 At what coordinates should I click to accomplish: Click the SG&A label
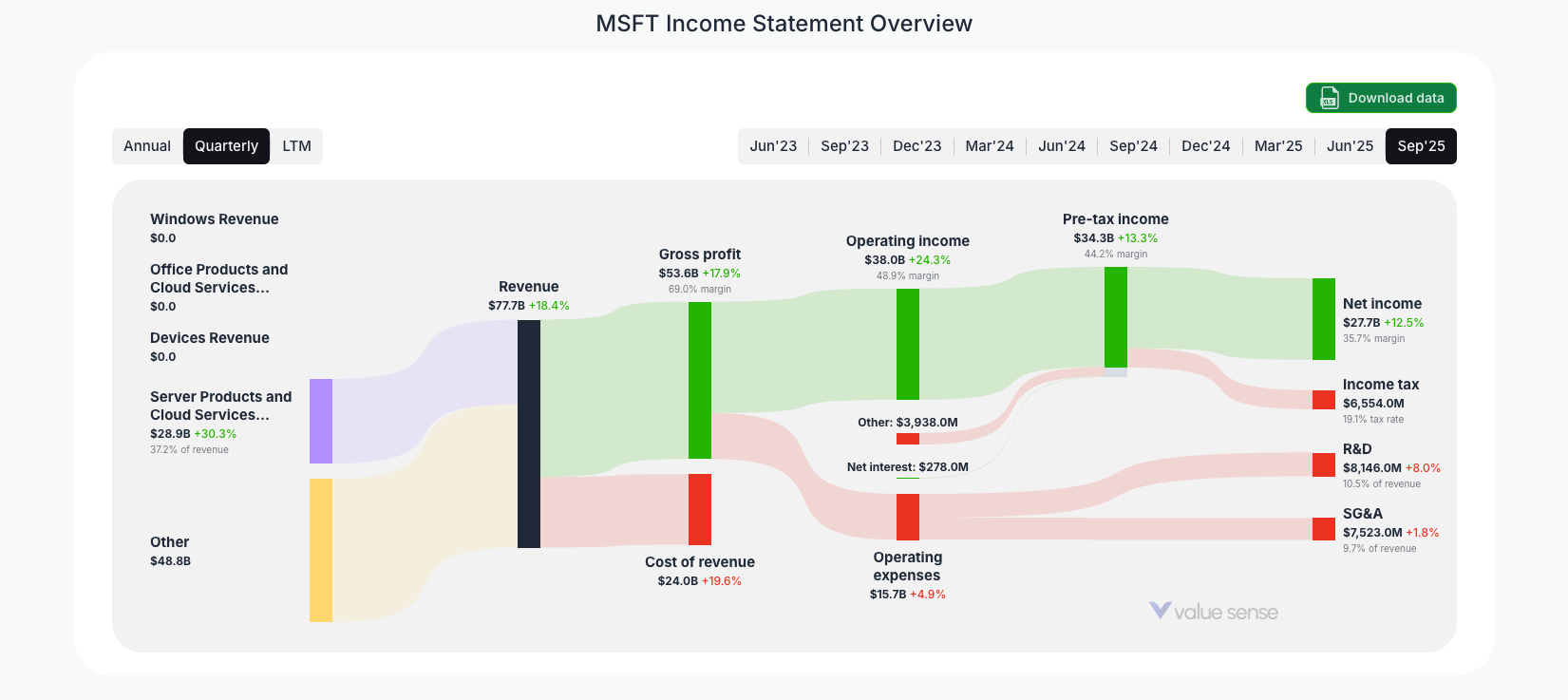pos(1363,514)
